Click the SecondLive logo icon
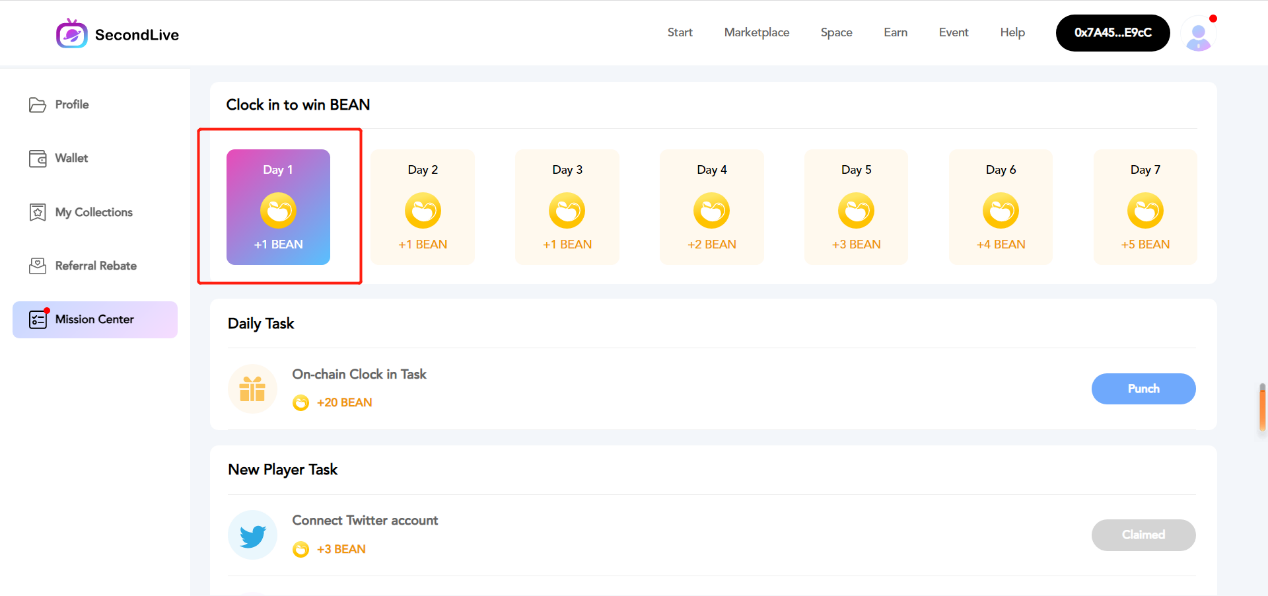 click(72, 34)
